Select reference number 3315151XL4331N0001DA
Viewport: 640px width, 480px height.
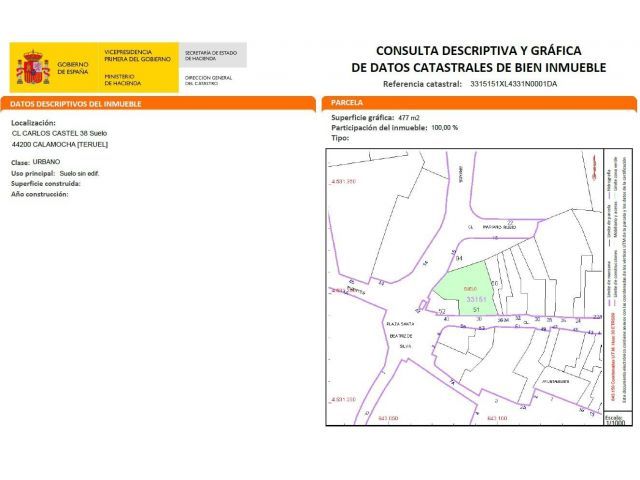tap(513, 84)
